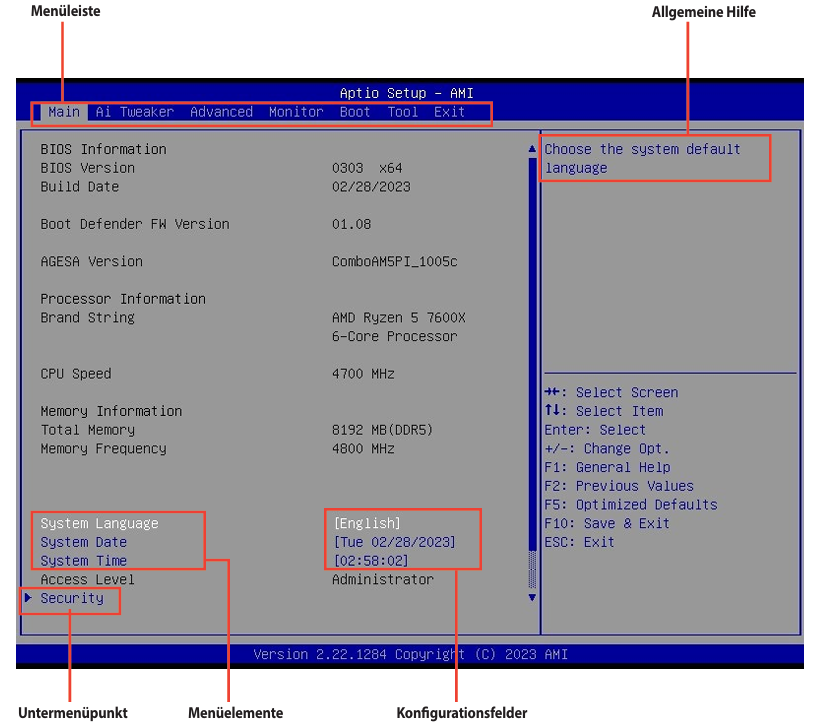Click the [Tue 02/28/2023] date field

[x=395, y=542]
